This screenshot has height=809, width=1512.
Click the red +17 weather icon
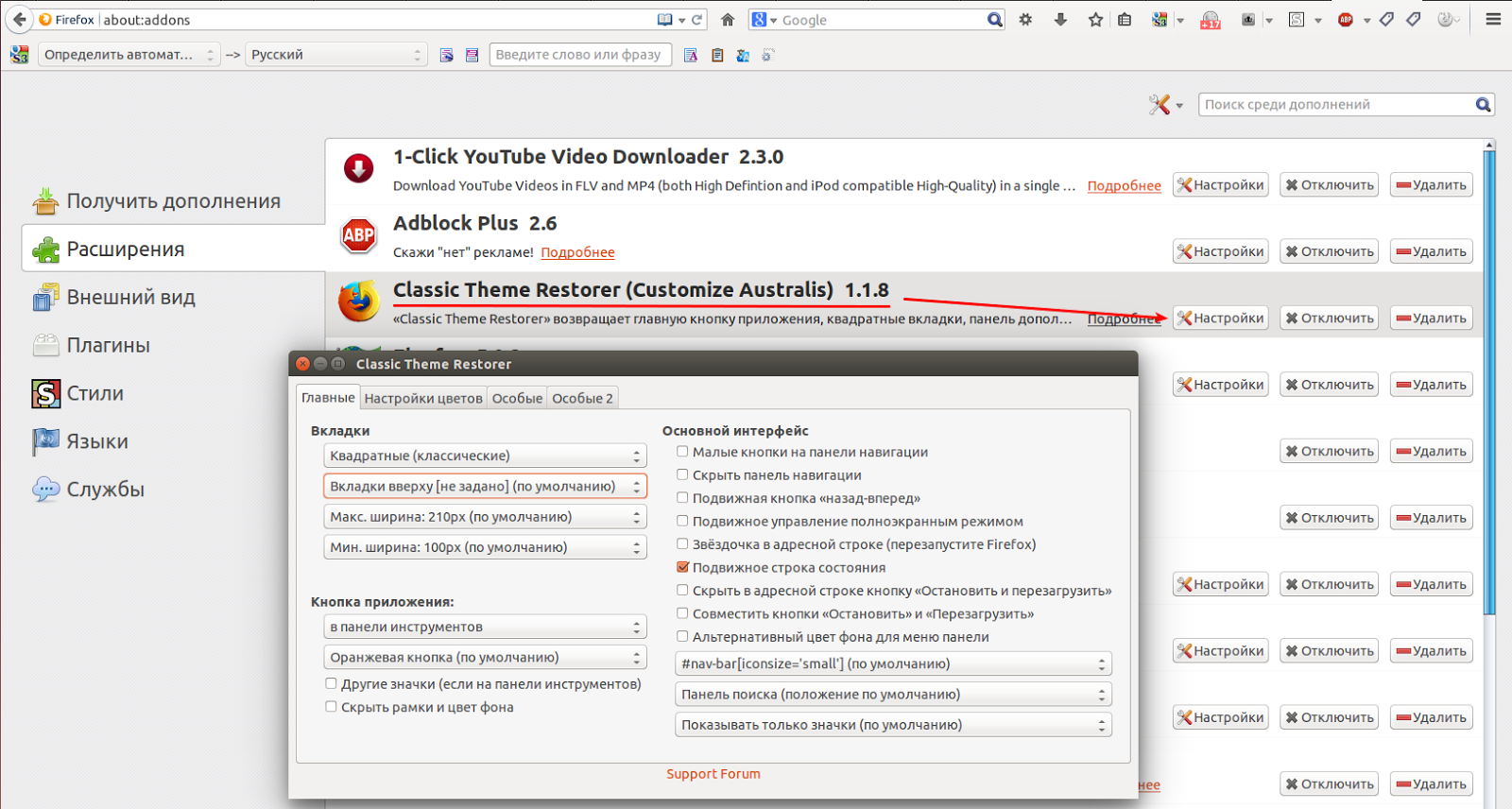pos(1211,20)
